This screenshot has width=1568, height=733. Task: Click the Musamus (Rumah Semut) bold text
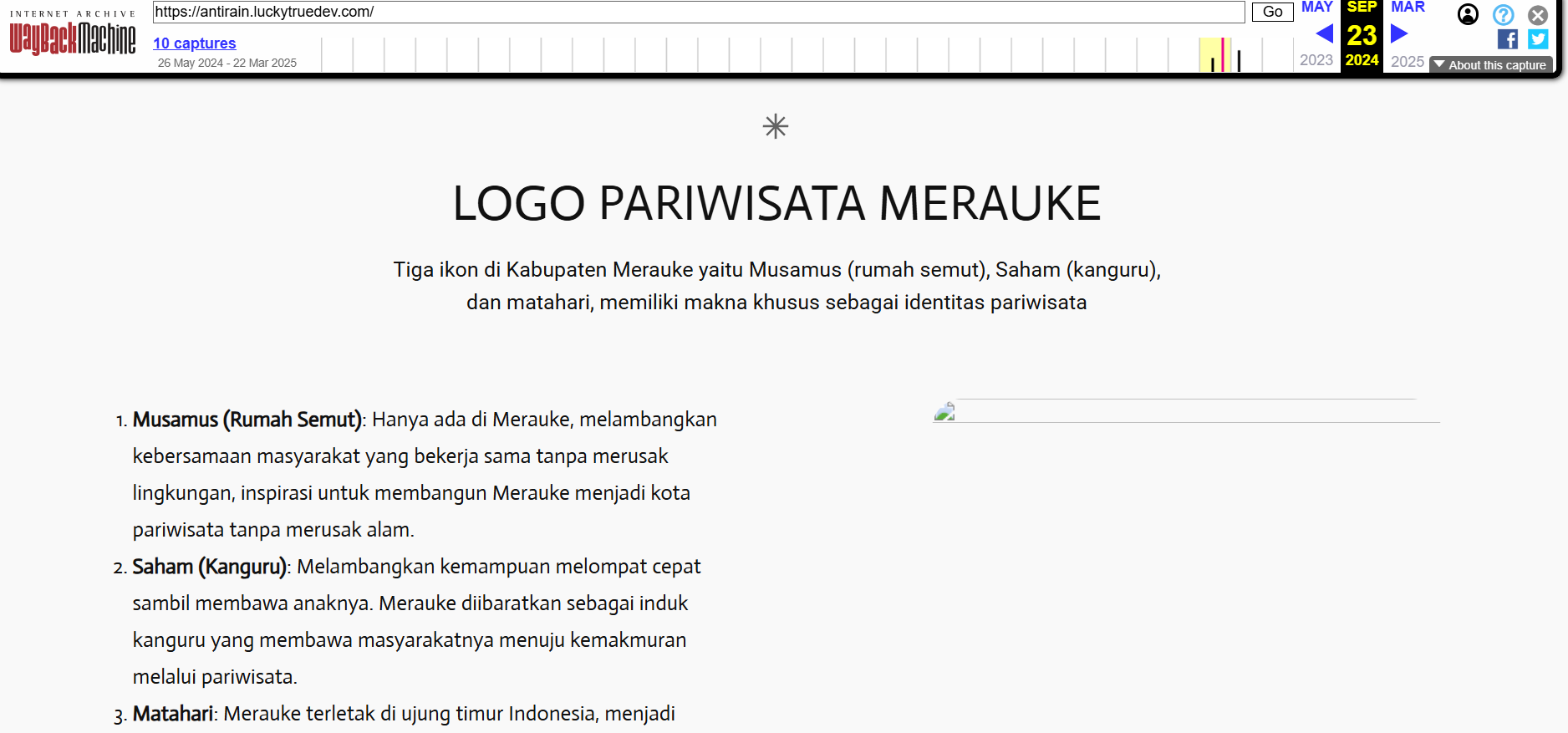pos(247,420)
